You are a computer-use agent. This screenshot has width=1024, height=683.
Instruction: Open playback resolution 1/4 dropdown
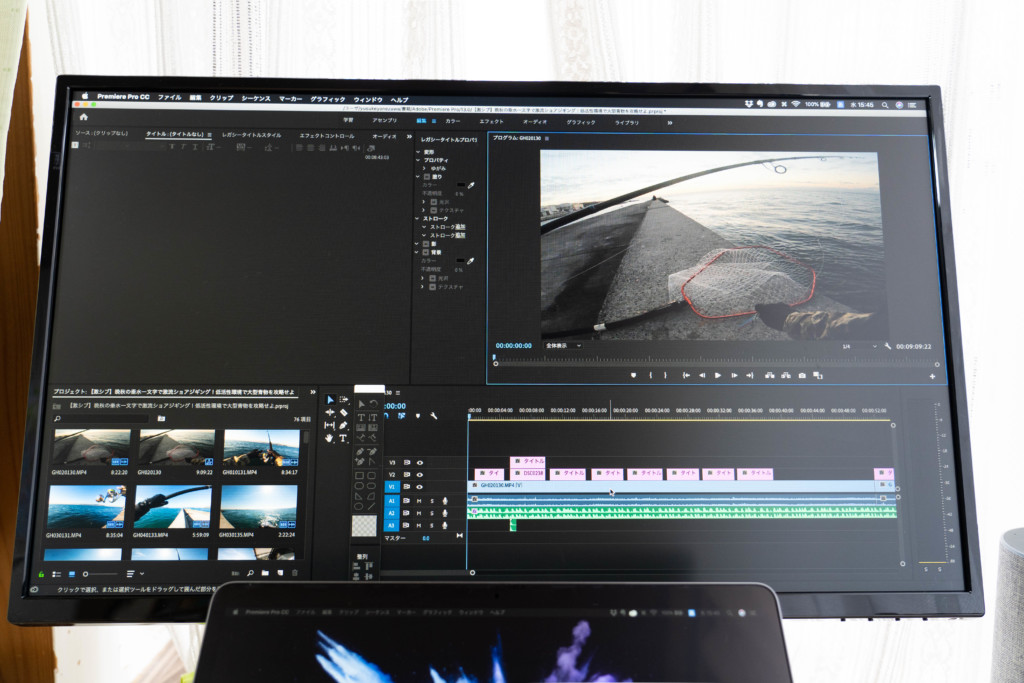(x=859, y=346)
